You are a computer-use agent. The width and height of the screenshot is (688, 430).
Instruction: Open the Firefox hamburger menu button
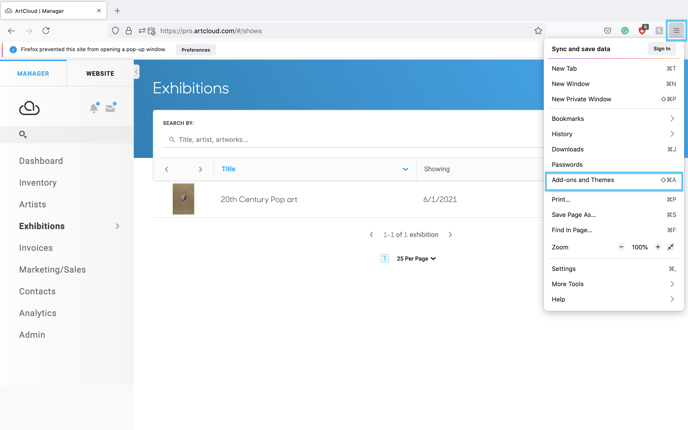676,31
